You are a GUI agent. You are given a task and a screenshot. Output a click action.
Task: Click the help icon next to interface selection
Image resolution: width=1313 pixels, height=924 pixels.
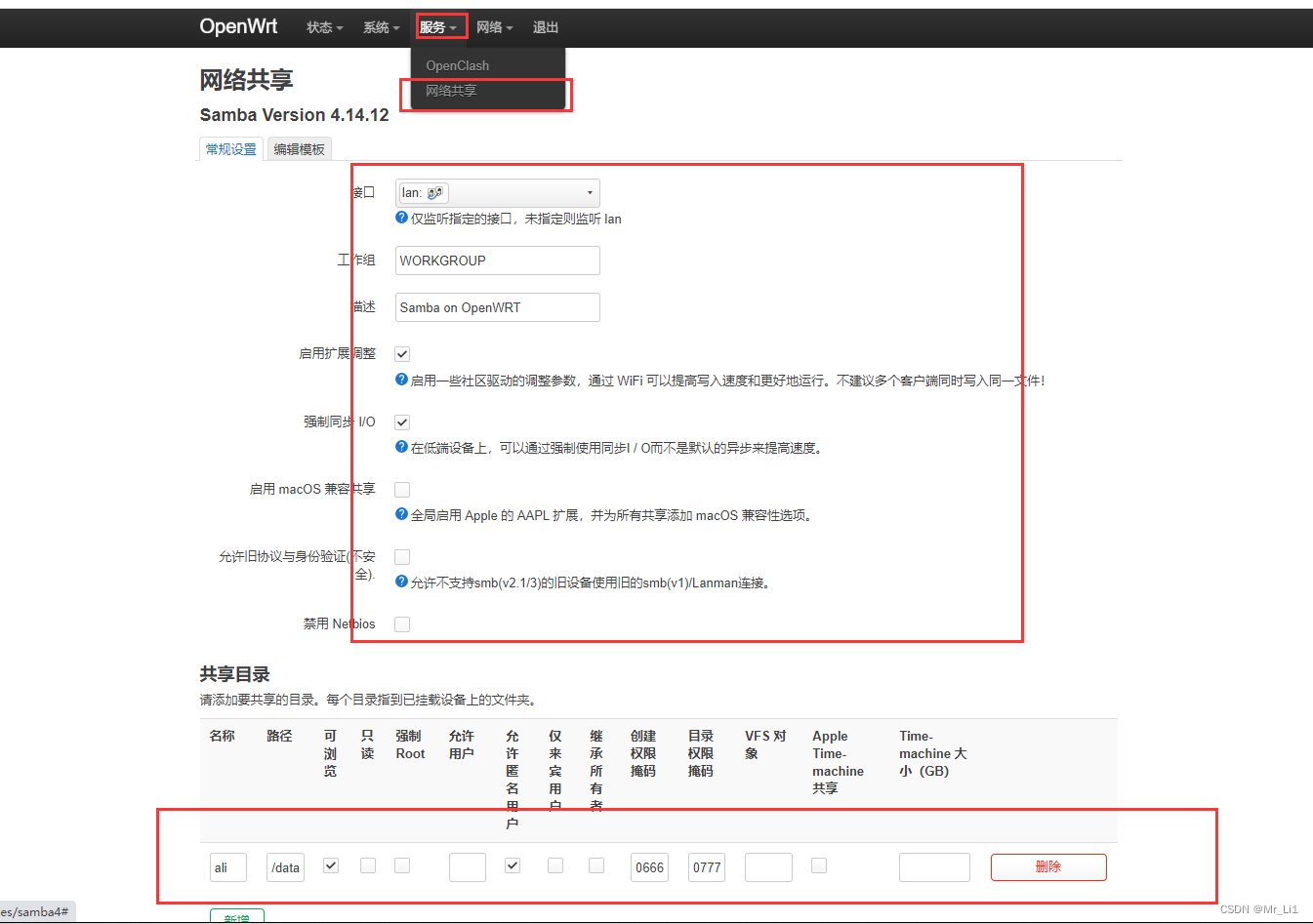tap(401, 218)
